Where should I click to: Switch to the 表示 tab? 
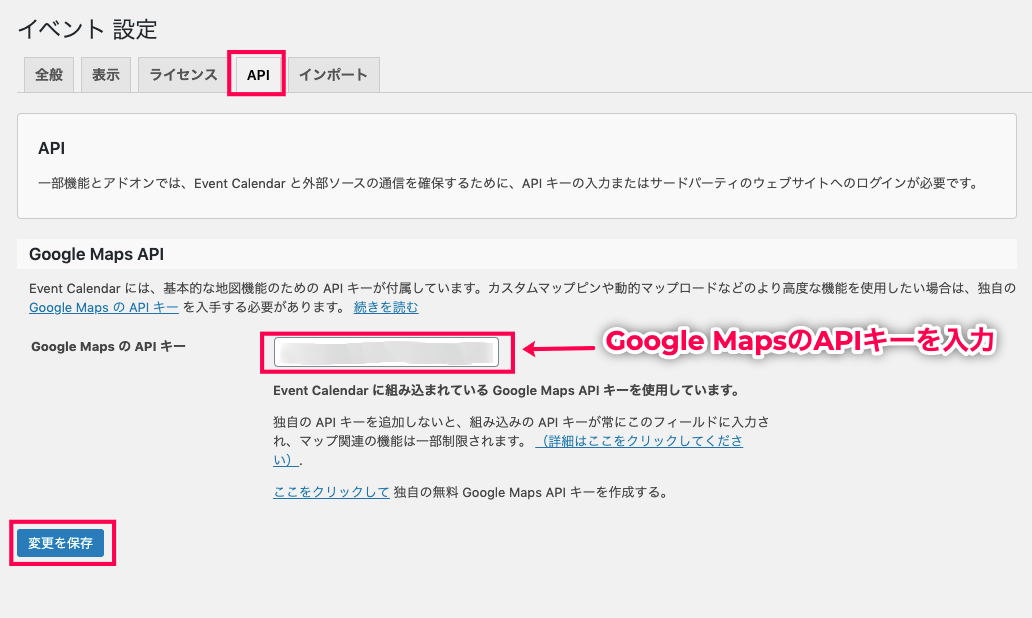[x=106, y=74]
